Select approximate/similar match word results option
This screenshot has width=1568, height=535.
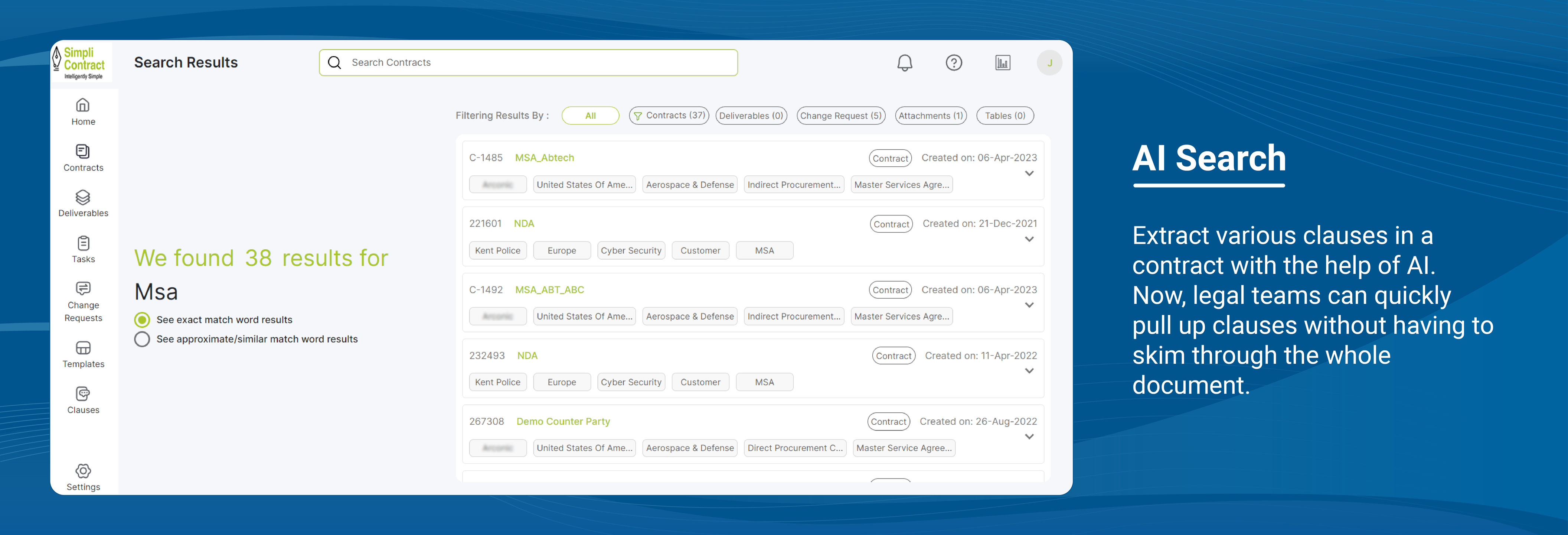(142, 340)
